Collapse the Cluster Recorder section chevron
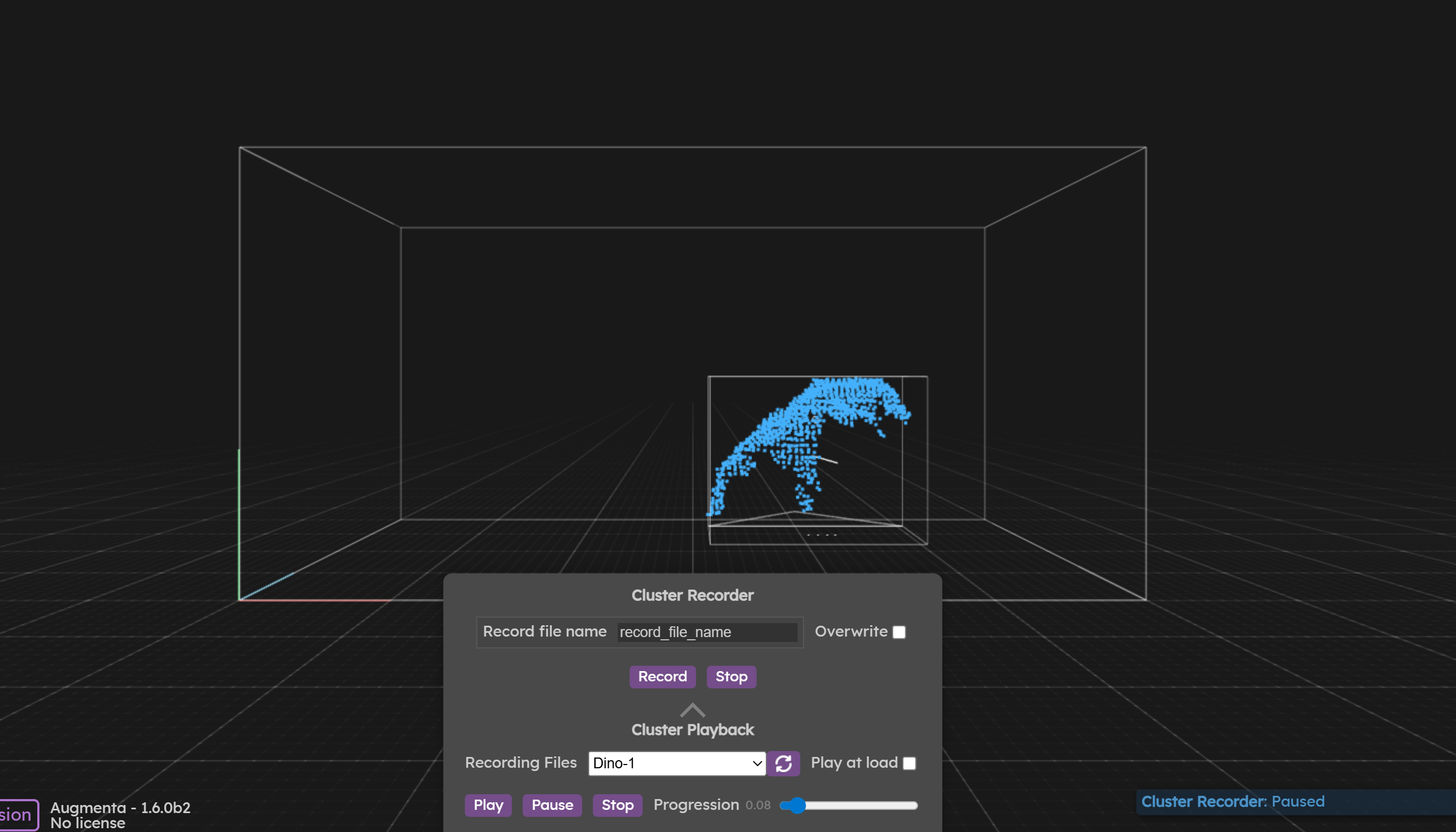The width and height of the screenshot is (1456, 832). point(692,711)
